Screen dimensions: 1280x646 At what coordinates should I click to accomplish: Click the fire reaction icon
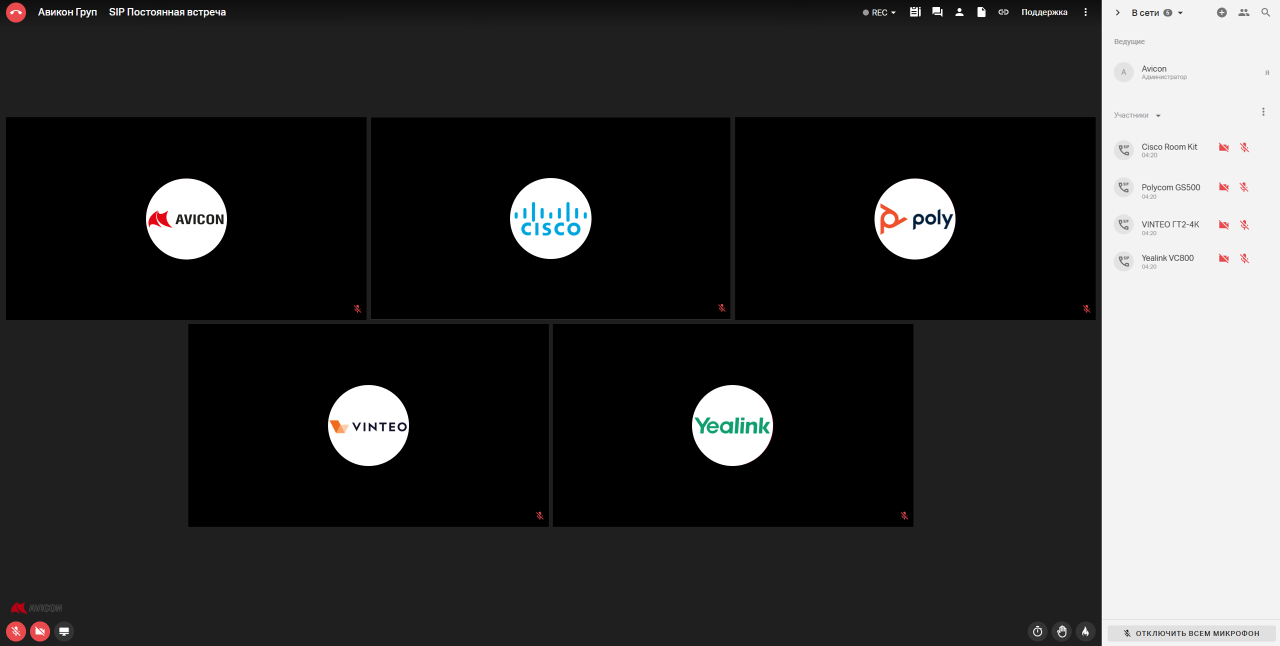pyautogui.click(x=1085, y=631)
